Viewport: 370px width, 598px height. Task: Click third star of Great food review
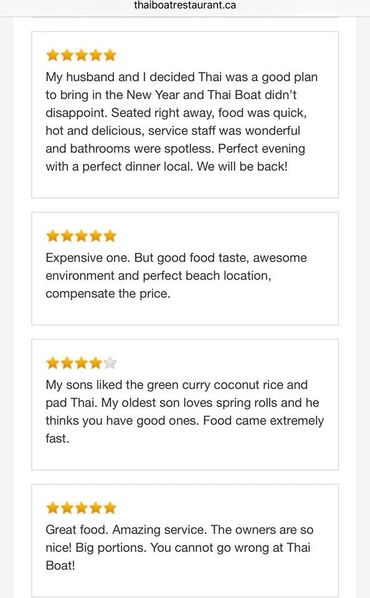(81, 508)
